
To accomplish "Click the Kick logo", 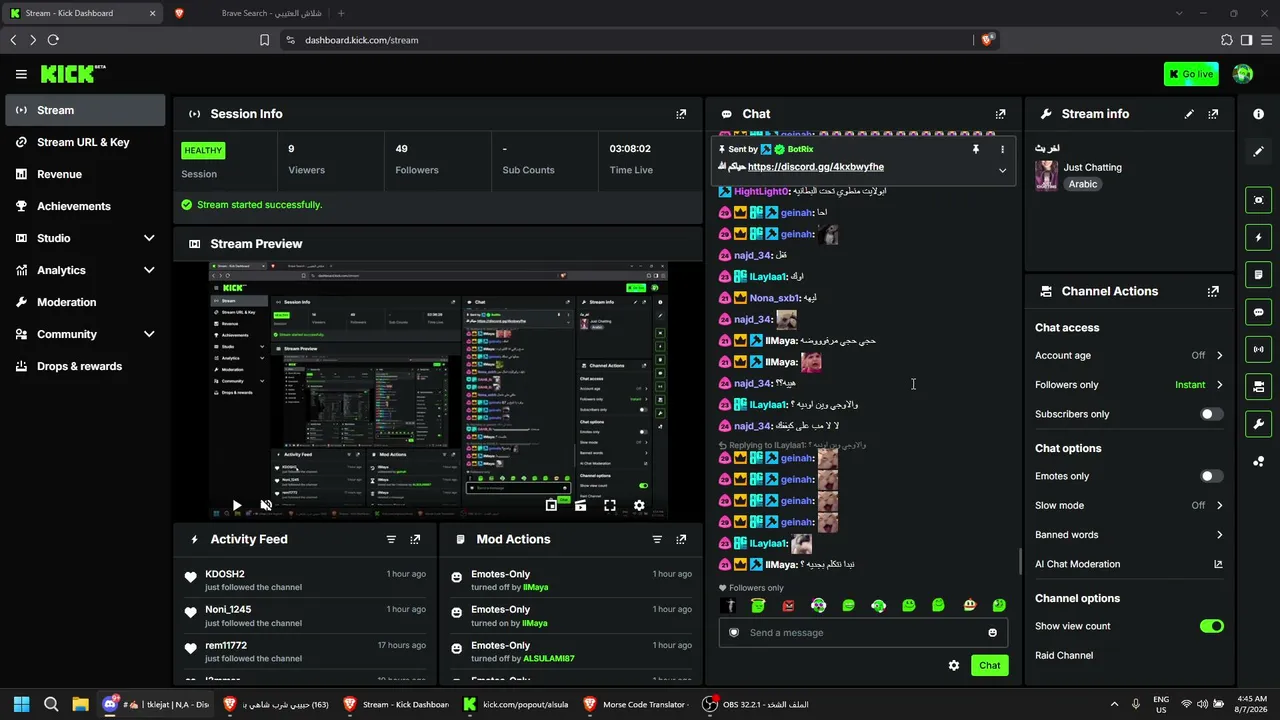I will [72, 74].
